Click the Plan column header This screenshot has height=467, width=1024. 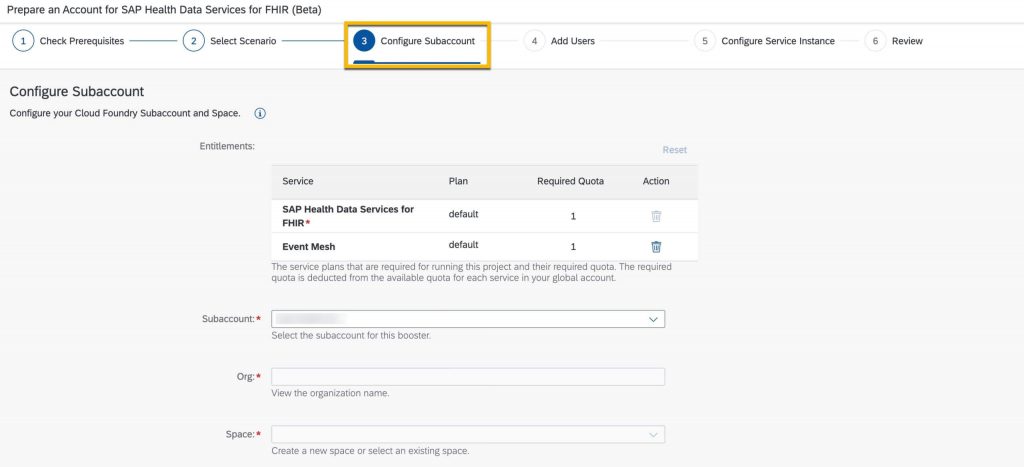(458, 181)
